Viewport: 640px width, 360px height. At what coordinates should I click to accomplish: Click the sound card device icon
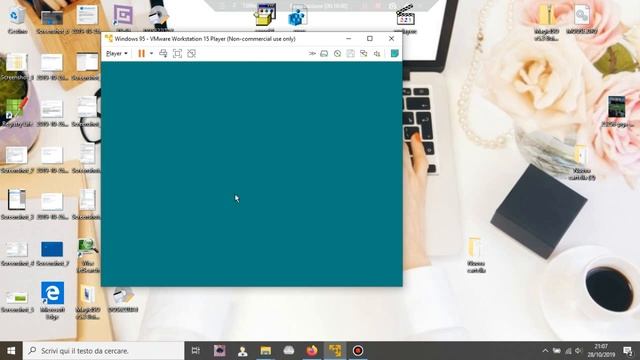click(377, 53)
